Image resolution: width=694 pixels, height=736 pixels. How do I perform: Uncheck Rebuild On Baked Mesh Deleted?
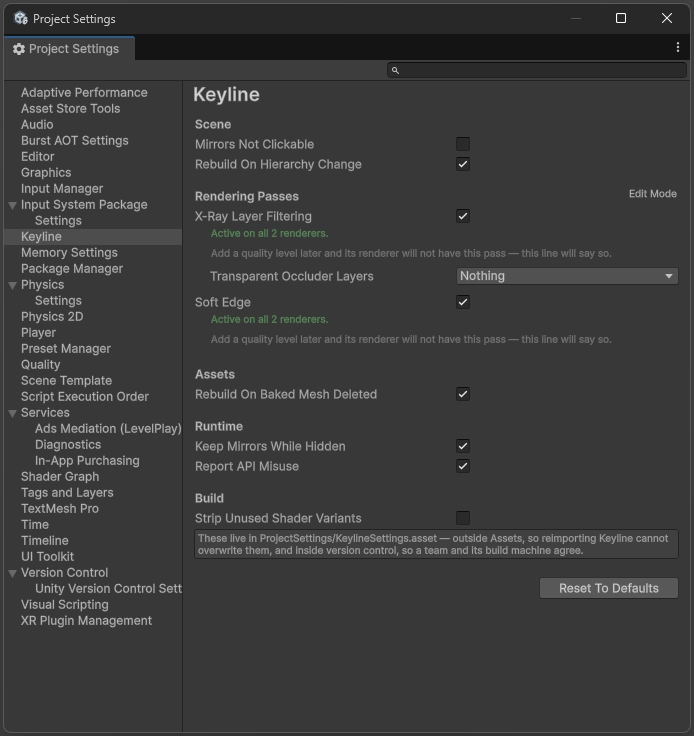click(x=463, y=394)
